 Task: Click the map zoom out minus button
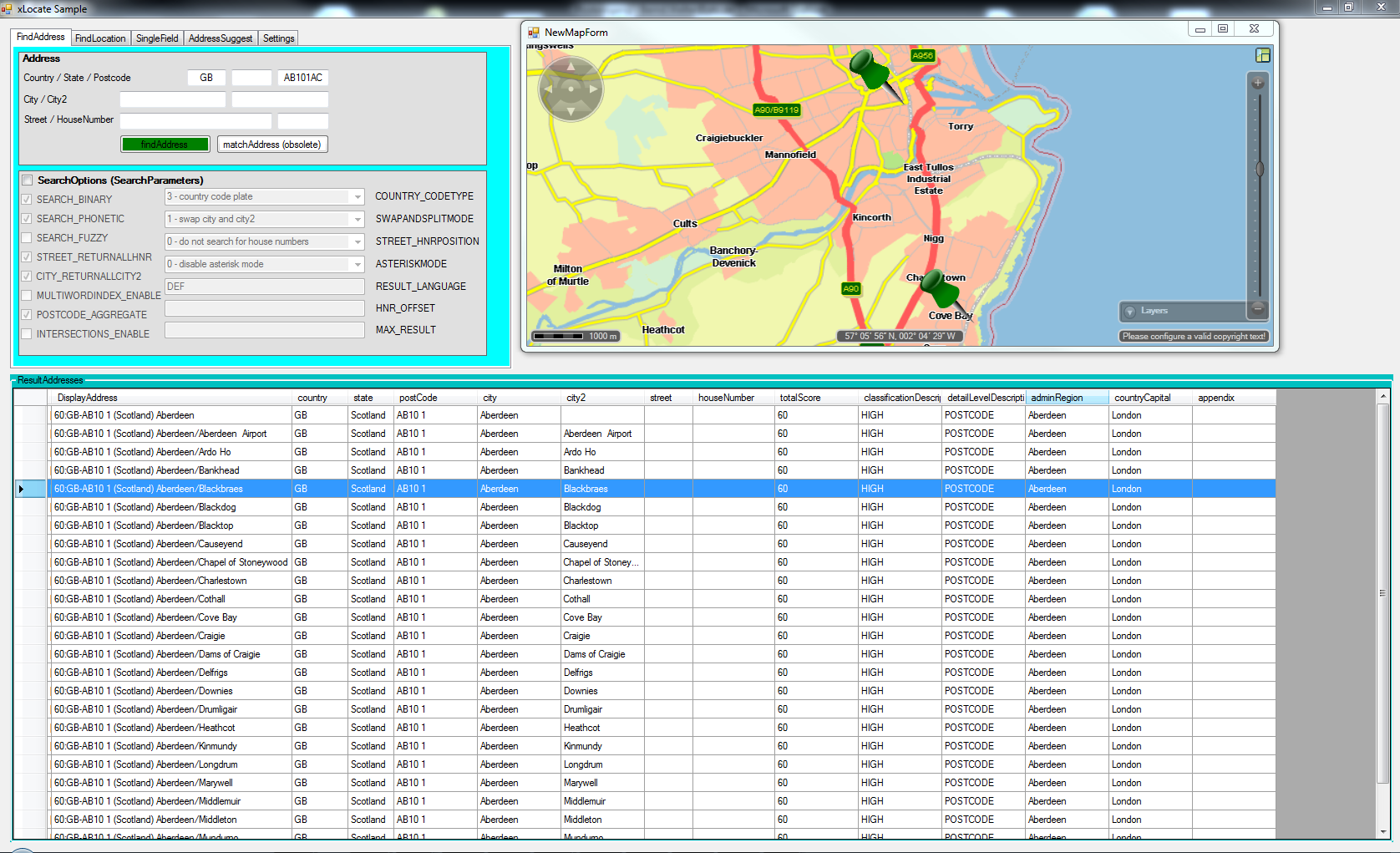coord(1258,309)
